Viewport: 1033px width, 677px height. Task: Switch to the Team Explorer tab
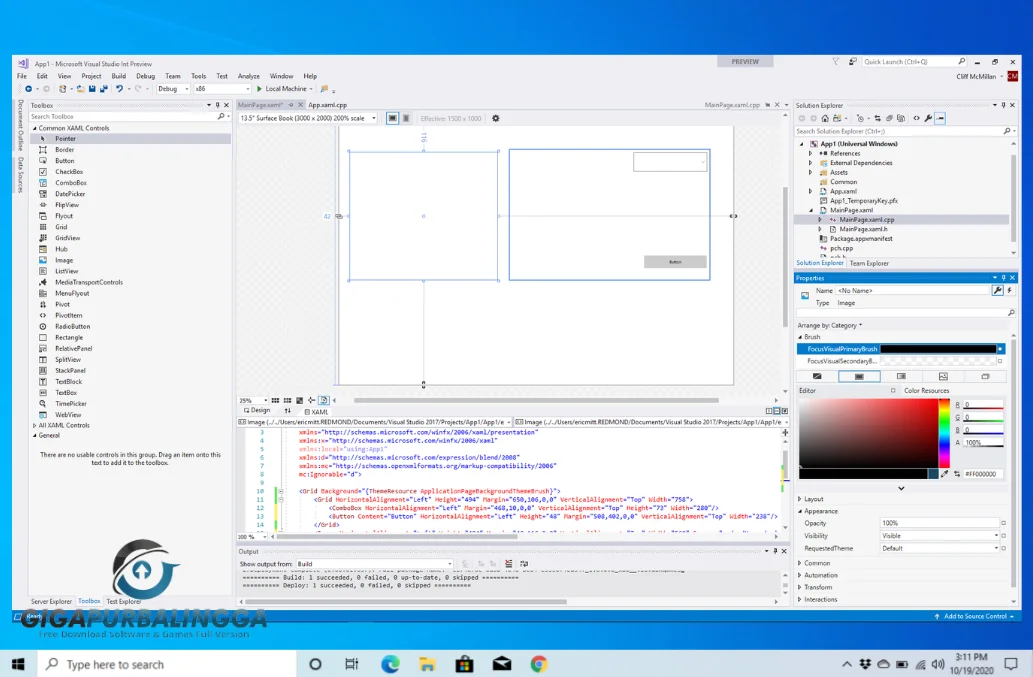869,263
